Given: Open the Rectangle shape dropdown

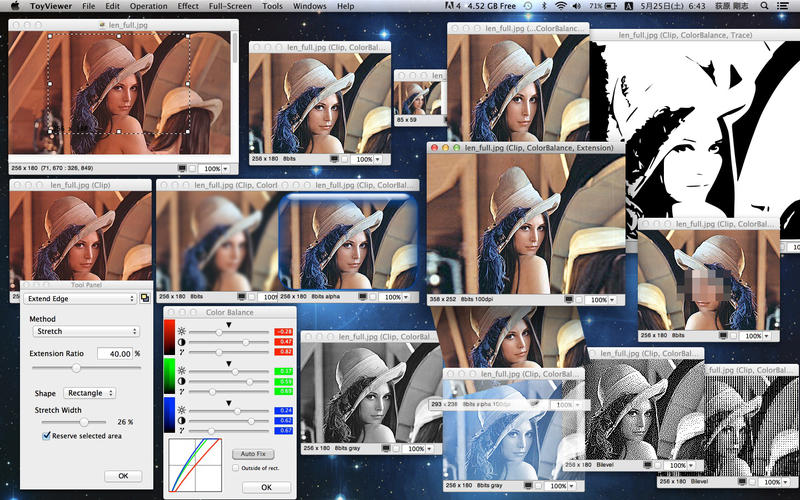Looking at the screenshot, I should pos(89,393).
